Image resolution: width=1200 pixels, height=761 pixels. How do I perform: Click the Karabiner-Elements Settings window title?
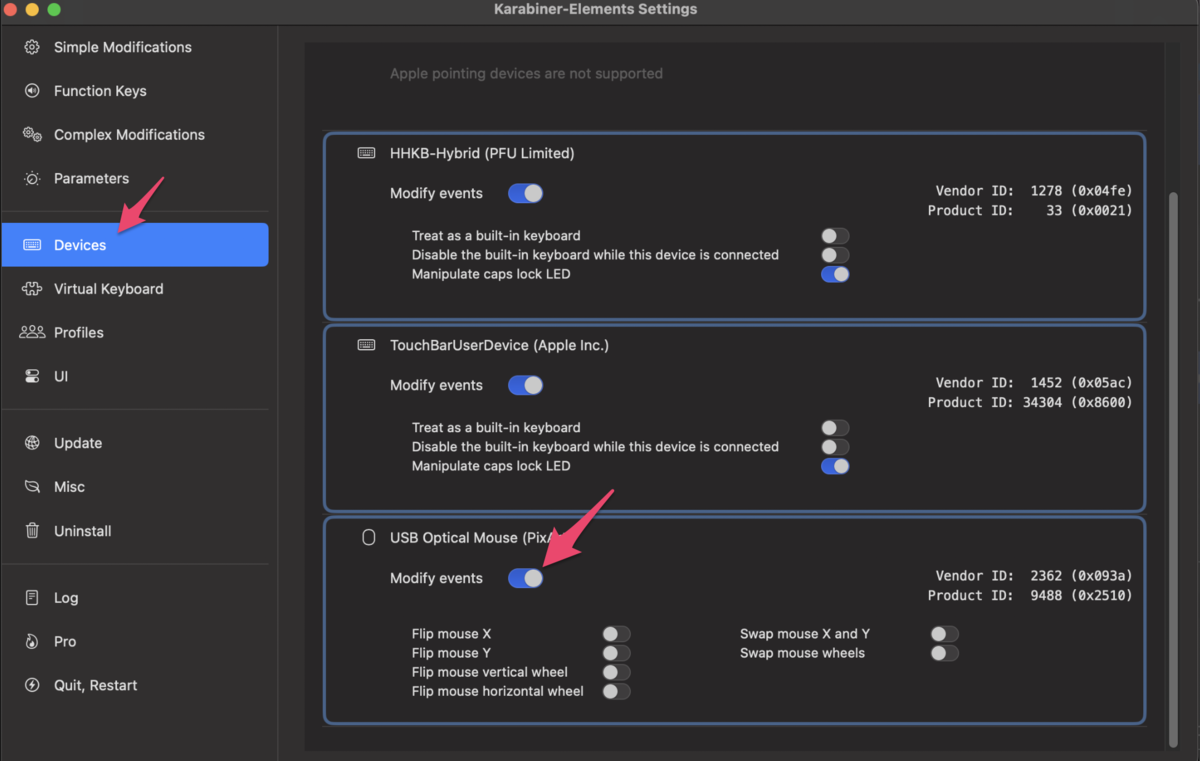click(x=596, y=9)
